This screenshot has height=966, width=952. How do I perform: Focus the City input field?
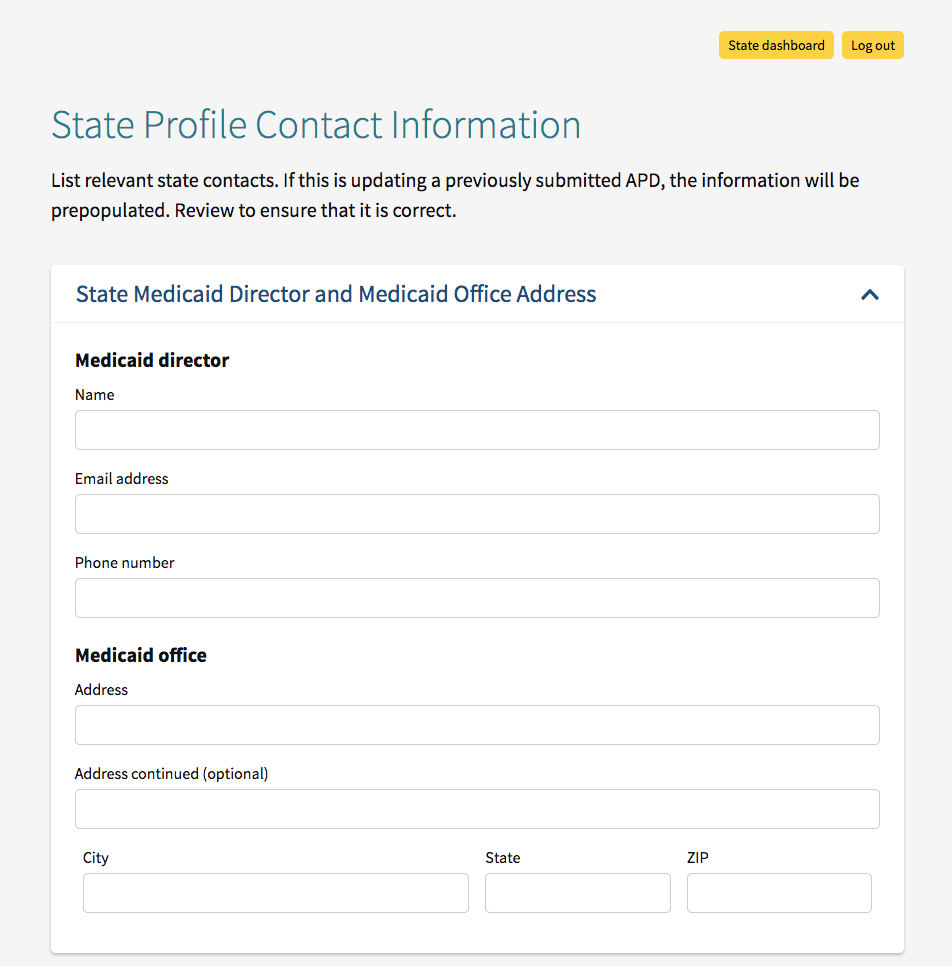(275, 892)
